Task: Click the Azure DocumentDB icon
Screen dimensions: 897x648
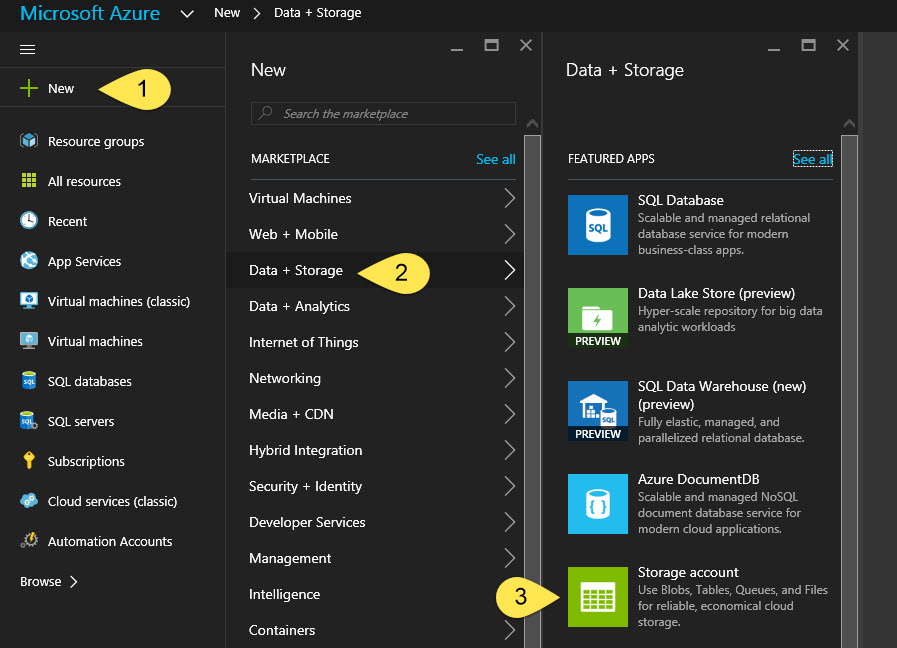Action: (597, 504)
